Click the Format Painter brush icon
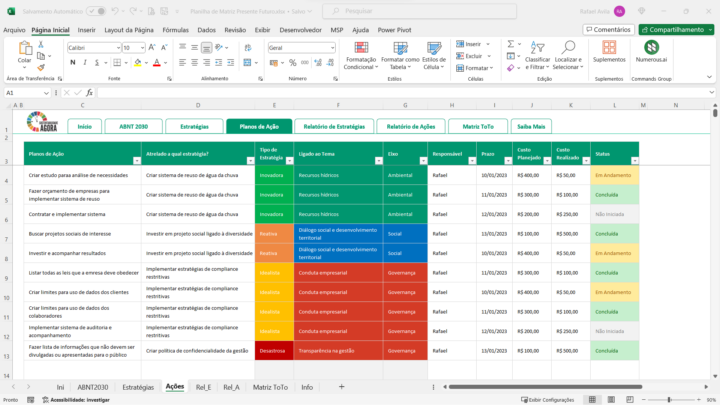The image size is (720, 405). (41, 68)
